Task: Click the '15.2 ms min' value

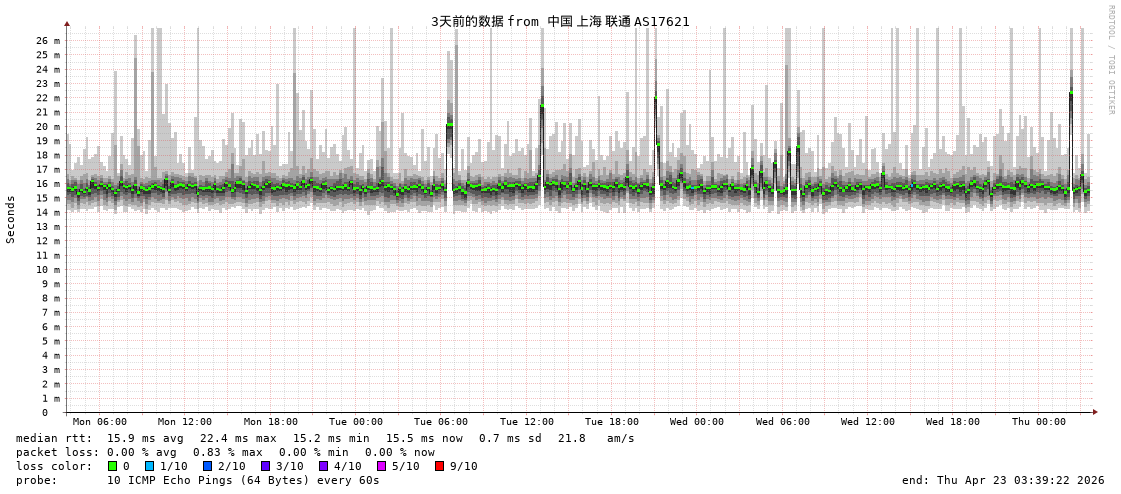Action: tap(331, 438)
